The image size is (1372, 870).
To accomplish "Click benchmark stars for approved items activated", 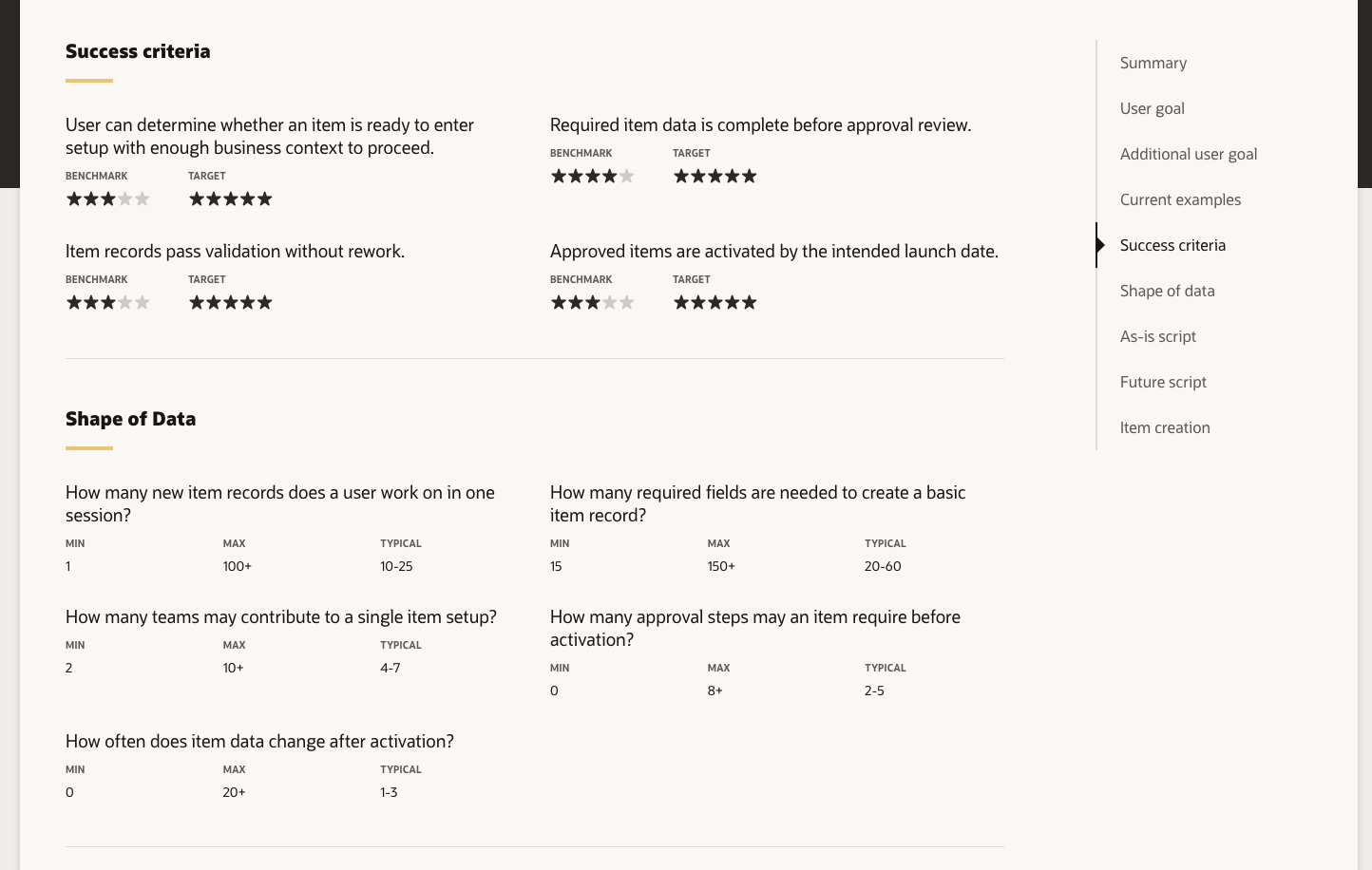I will point(592,302).
